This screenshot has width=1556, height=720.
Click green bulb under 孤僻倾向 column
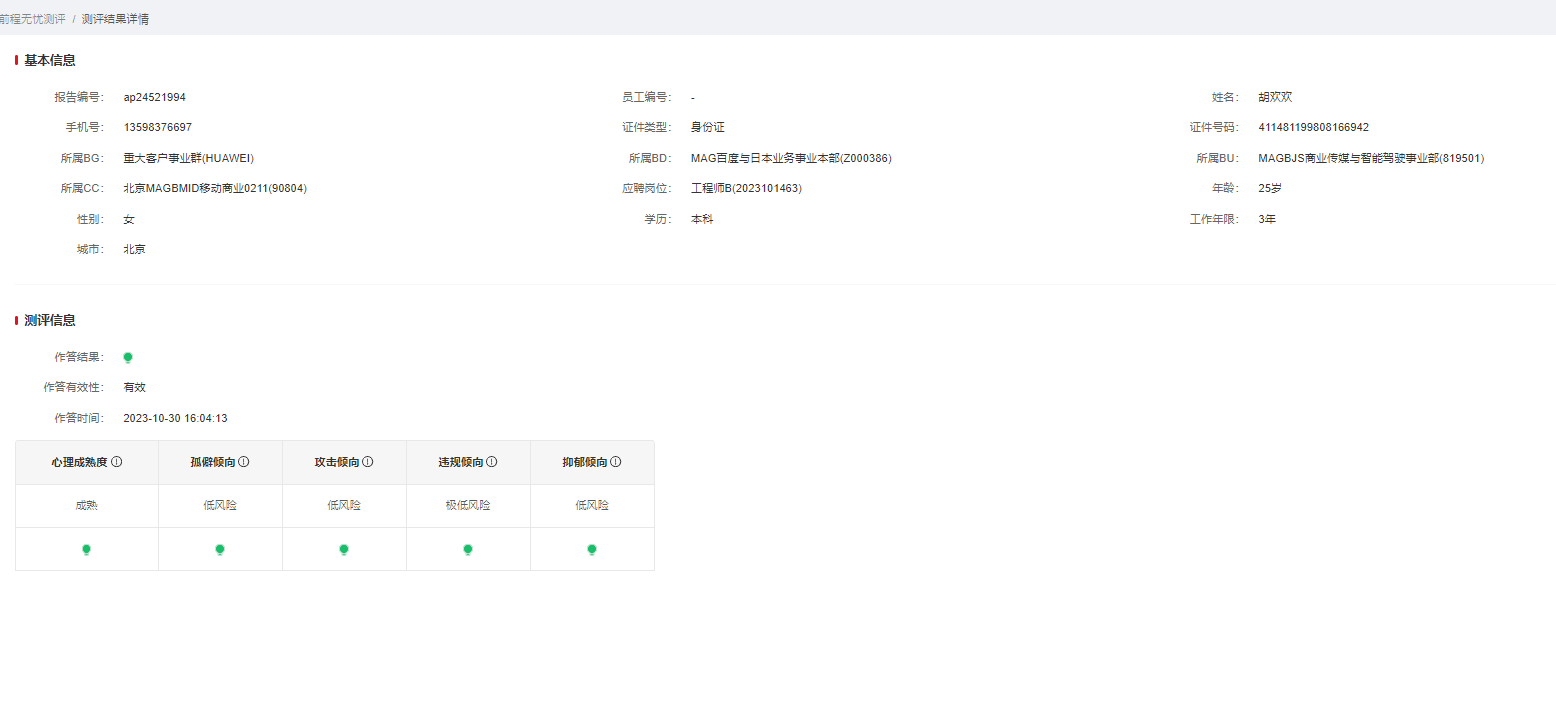point(220,549)
